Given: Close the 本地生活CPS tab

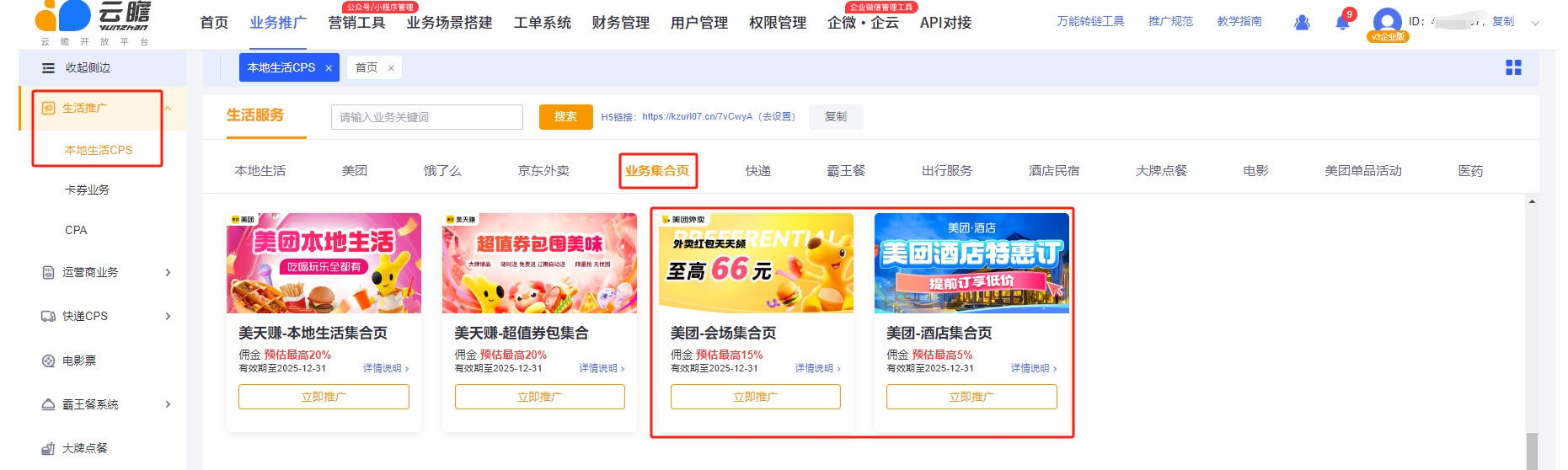Looking at the screenshot, I should point(329,68).
